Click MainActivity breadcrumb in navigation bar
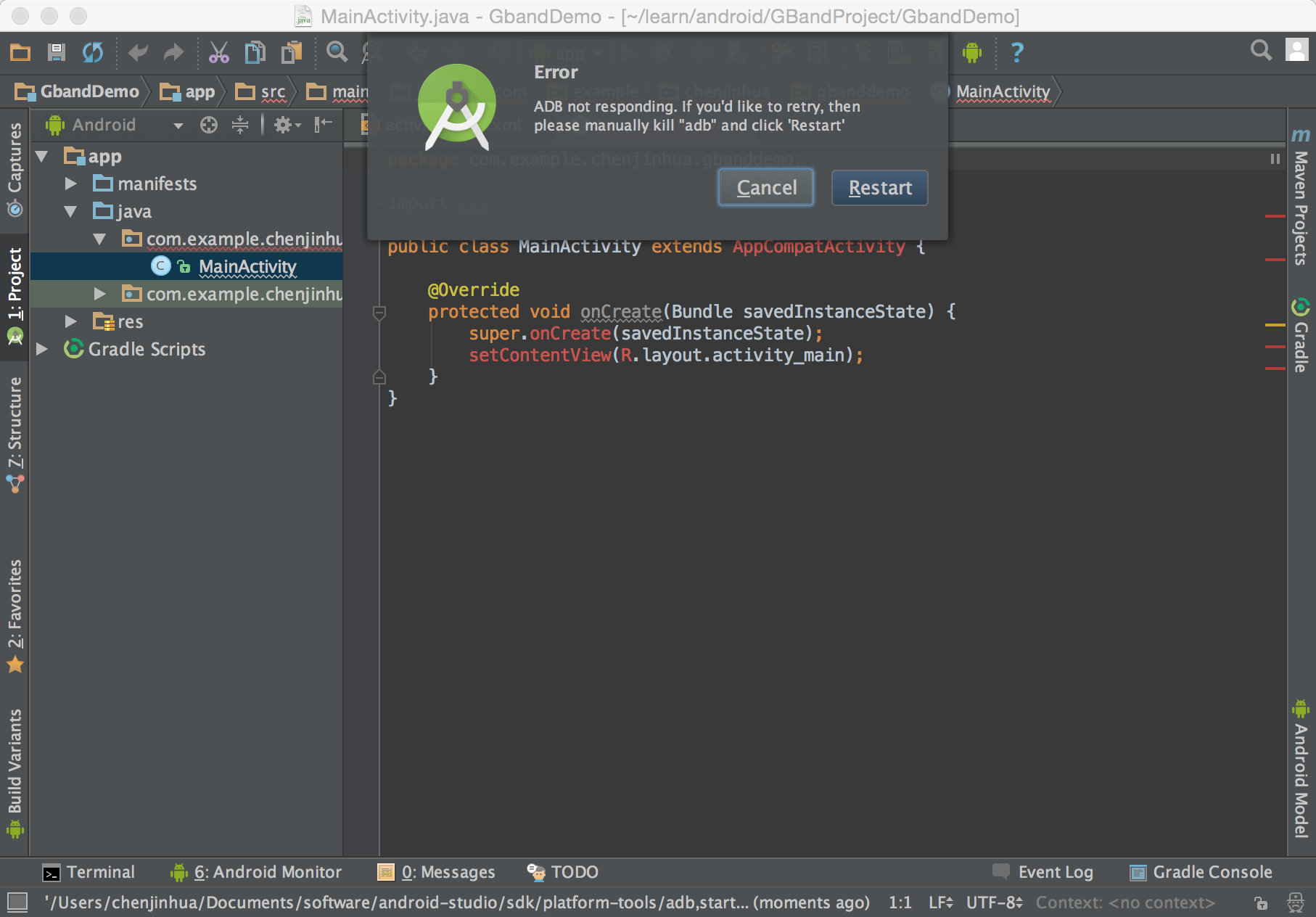 (x=1003, y=91)
